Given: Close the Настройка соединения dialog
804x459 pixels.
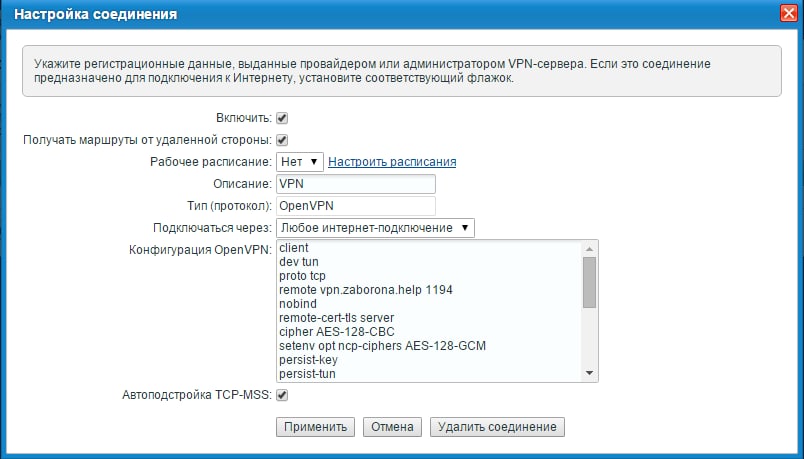Looking at the screenshot, I should point(789,13).
